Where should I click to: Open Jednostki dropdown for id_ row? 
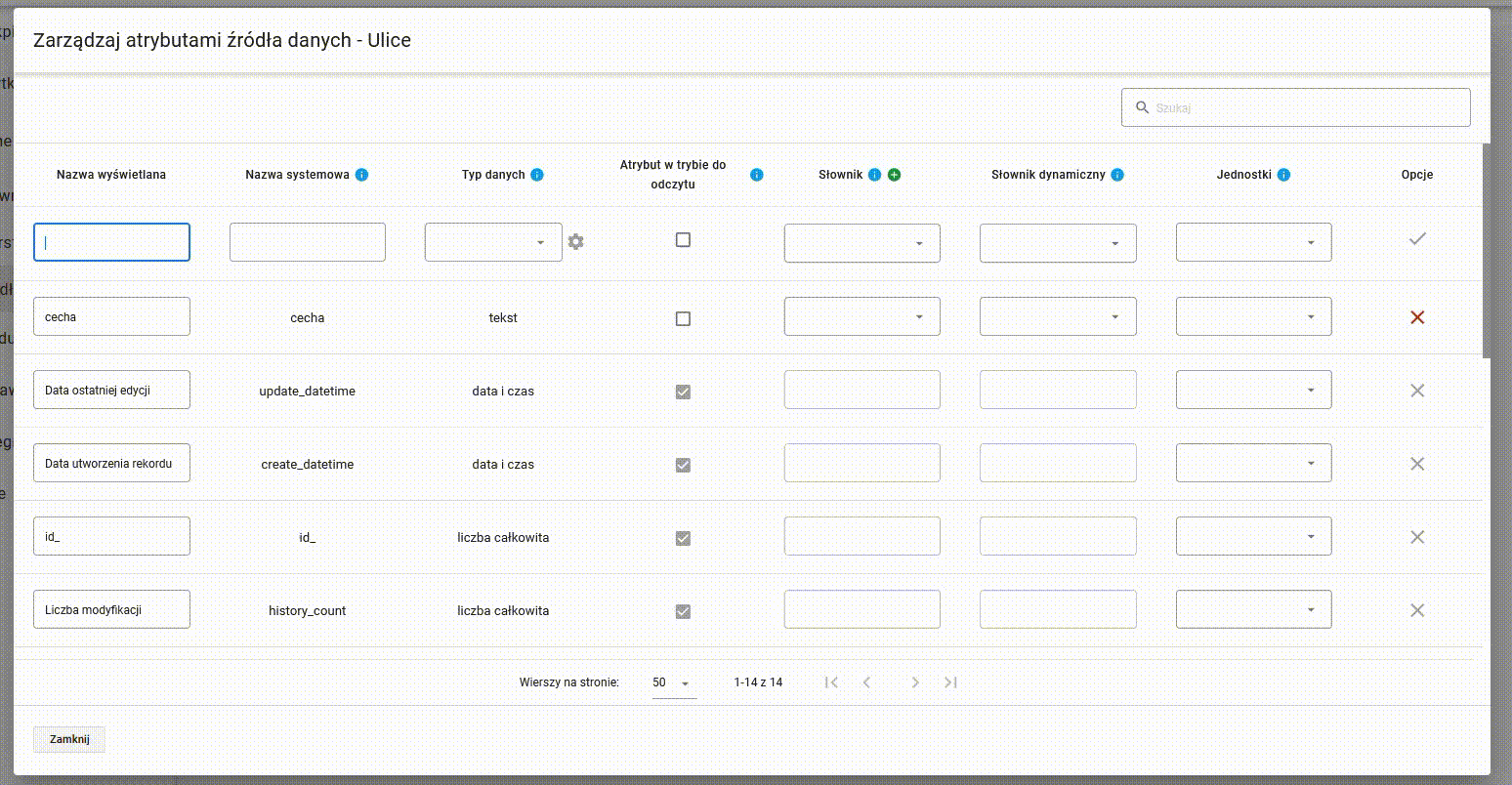1253,536
